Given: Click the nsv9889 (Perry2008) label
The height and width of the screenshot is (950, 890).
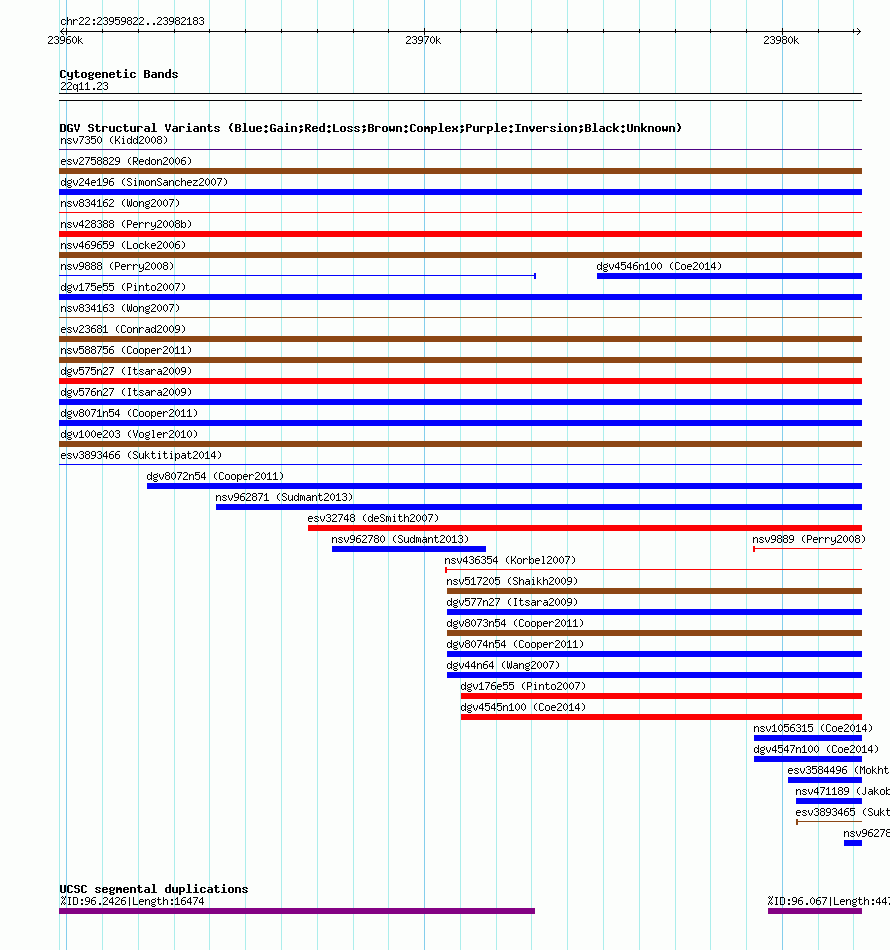Looking at the screenshot, I should pyautogui.click(x=809, y=539).
